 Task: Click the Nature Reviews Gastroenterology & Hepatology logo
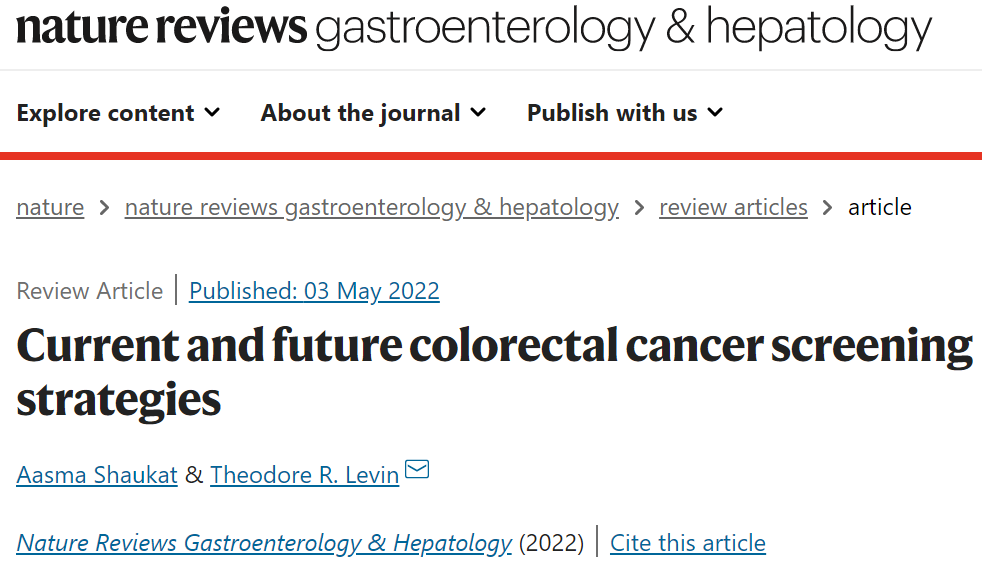(x=473, y=29)
